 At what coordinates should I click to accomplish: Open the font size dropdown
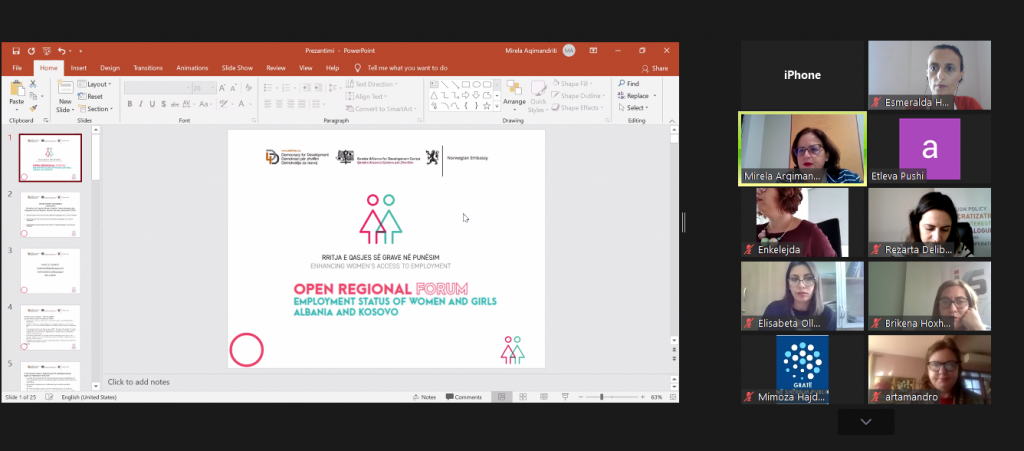click(x=213, y=87)
